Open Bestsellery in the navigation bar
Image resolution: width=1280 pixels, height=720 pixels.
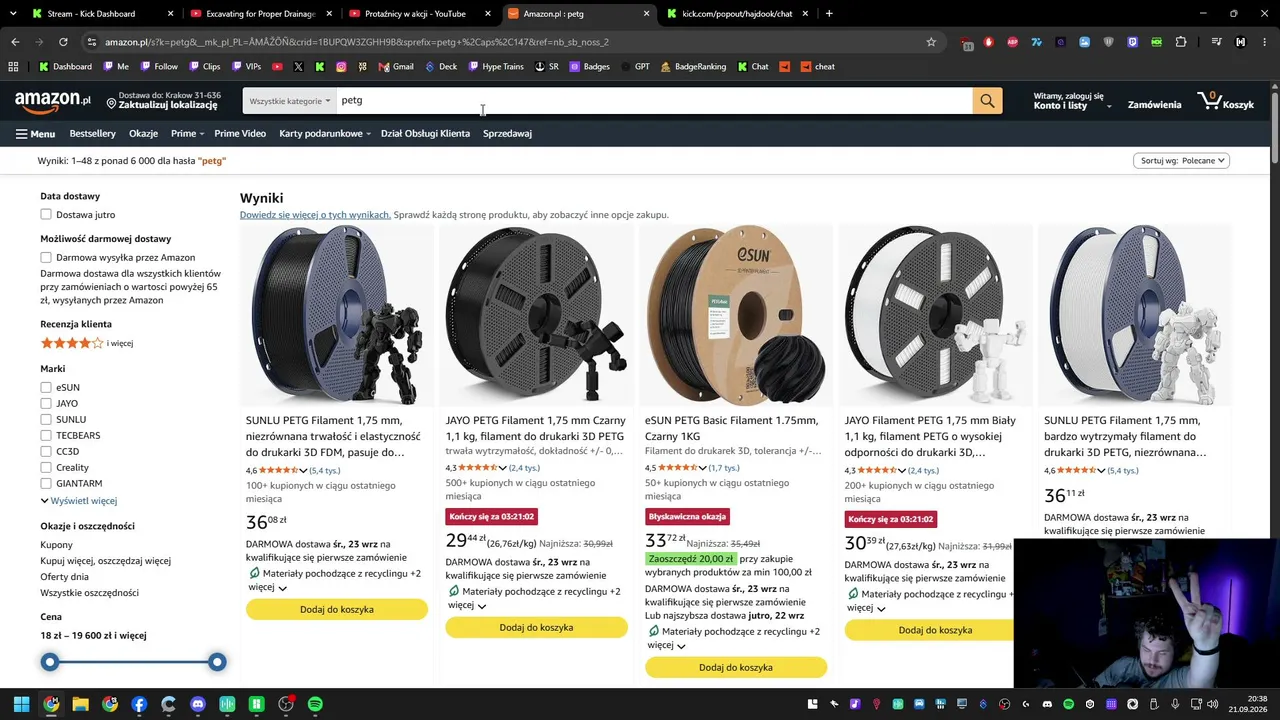[92, 134]
